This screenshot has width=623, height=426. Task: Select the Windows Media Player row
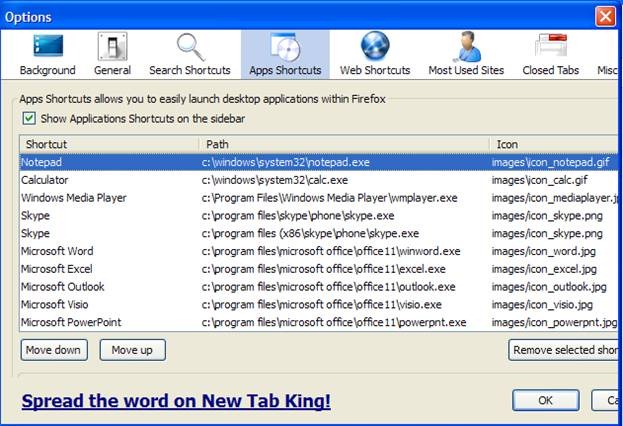(74, 198)
